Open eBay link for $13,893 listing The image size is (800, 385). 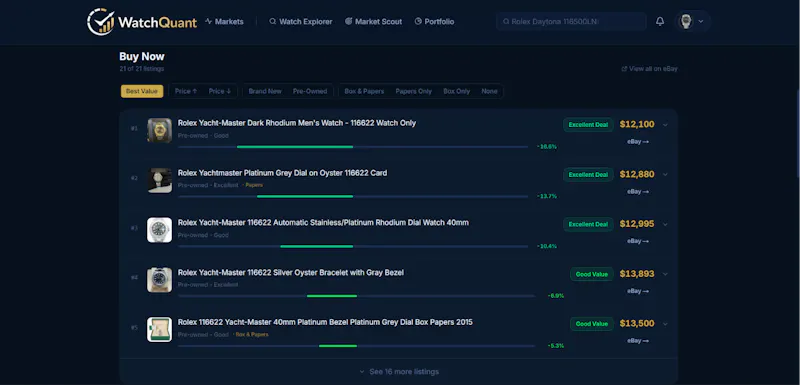[x=638, y=291]
